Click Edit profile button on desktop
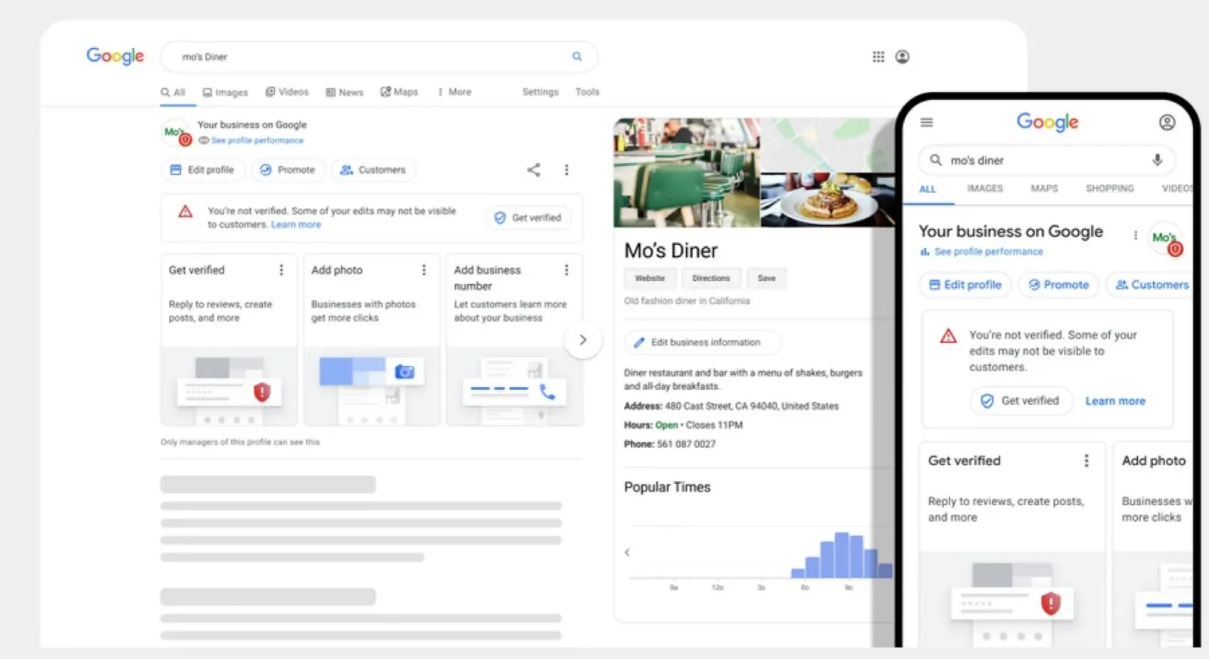The height and width of the screenshot is (659, 1209). 202,170
